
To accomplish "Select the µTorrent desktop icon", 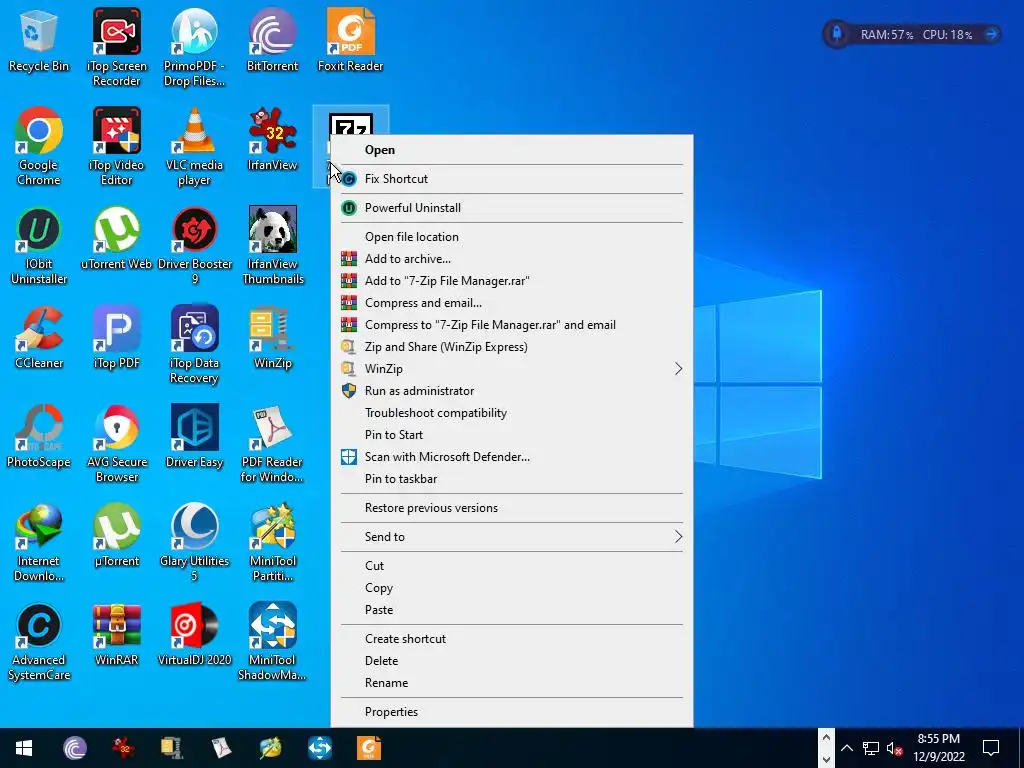I will 116,536.
